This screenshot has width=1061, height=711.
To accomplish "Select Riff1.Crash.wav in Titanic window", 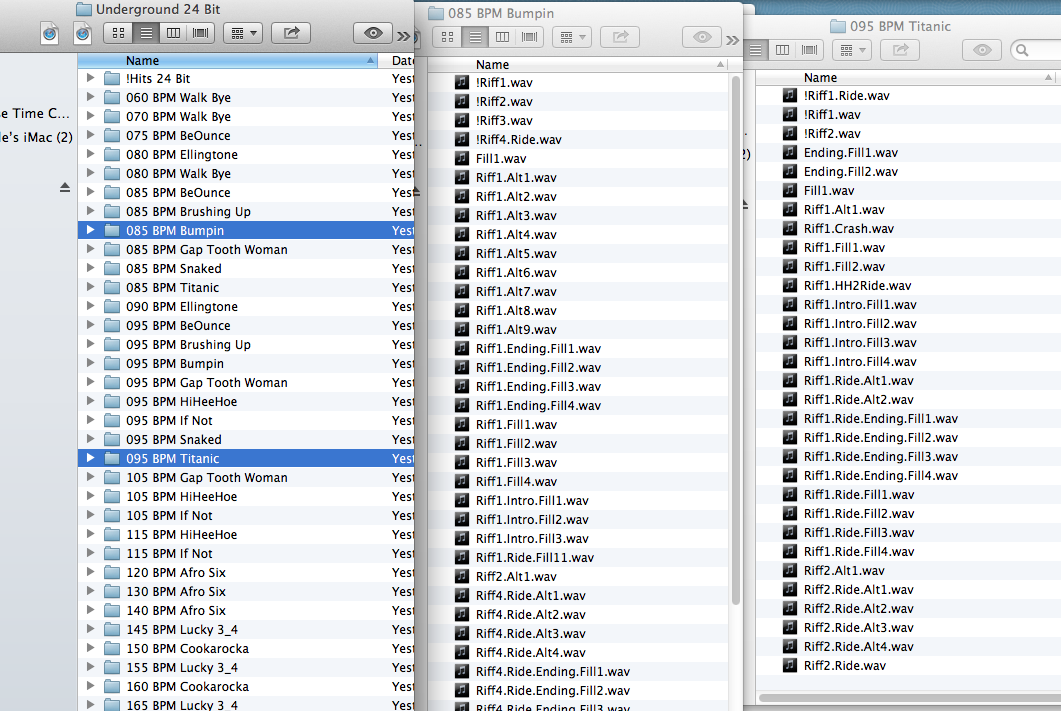I will pos(848,229).
